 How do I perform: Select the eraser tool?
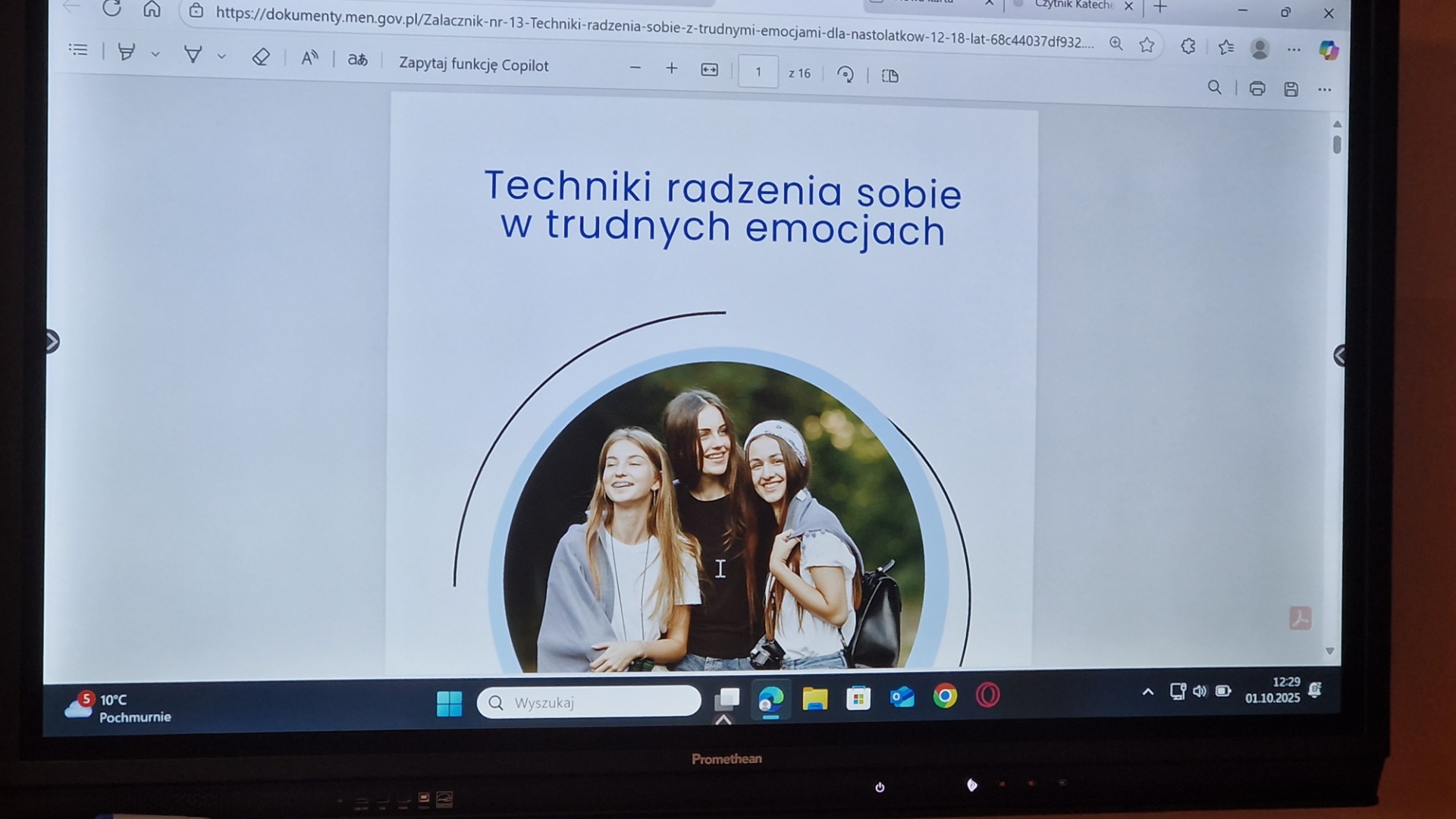click(261, 57)
